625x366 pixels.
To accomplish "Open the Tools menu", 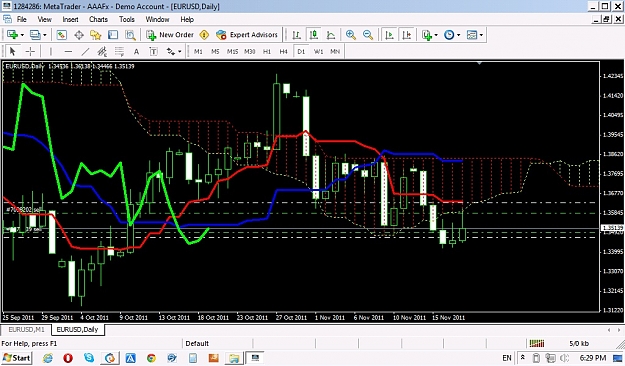I will 127,19.
